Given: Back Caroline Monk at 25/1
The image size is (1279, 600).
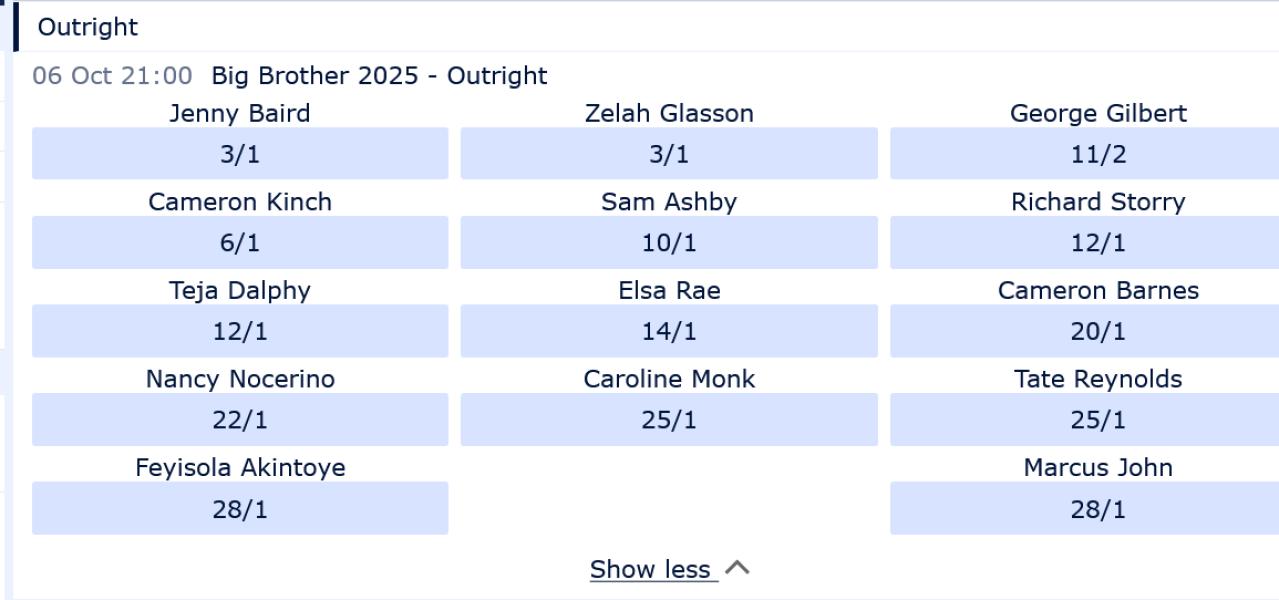Looking at the screenshot, I should click(x=669, y=420).
